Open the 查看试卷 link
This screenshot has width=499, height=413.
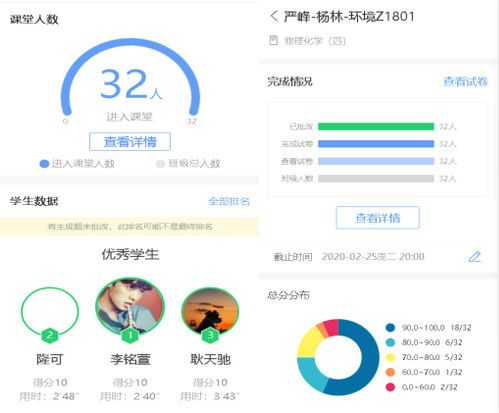coord(465,81)
